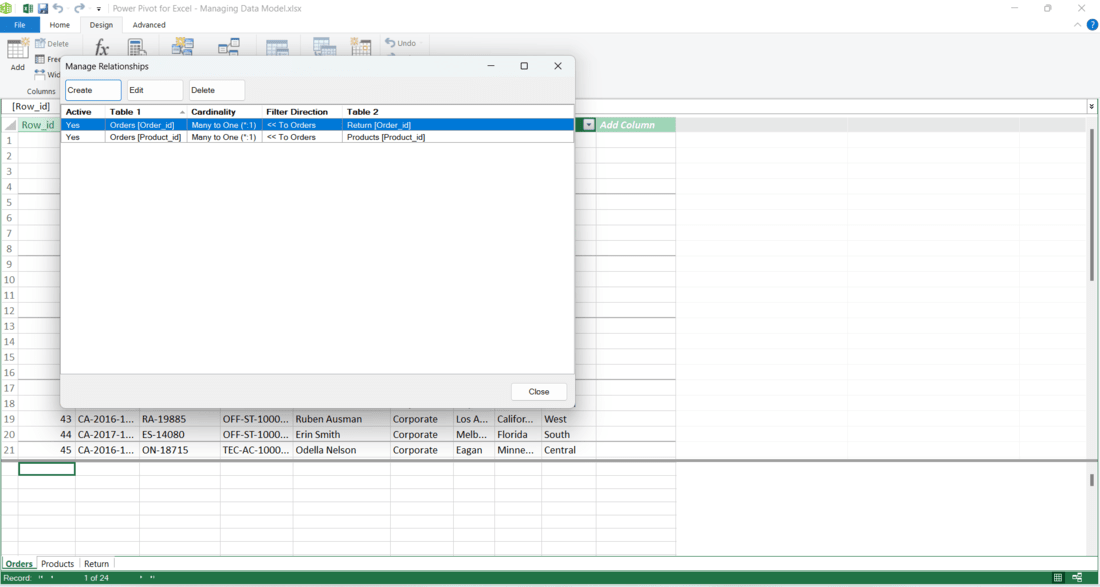The image size is (1100, 587).
Task: Click the Add column ribbon icon
Action: tap(18, 50)
